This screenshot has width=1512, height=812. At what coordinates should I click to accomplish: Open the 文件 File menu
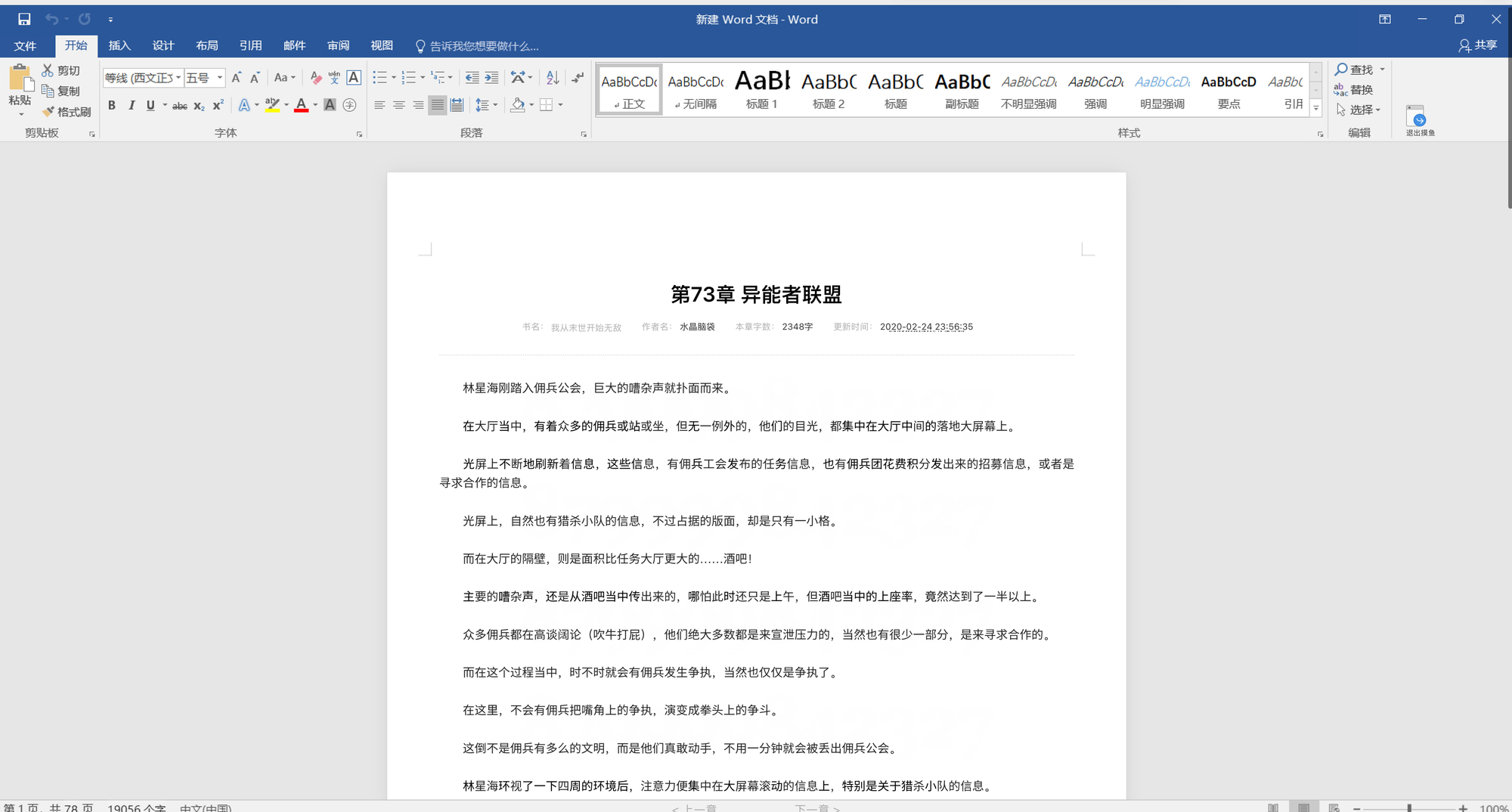pyautogui.click(x=25, y=45)
